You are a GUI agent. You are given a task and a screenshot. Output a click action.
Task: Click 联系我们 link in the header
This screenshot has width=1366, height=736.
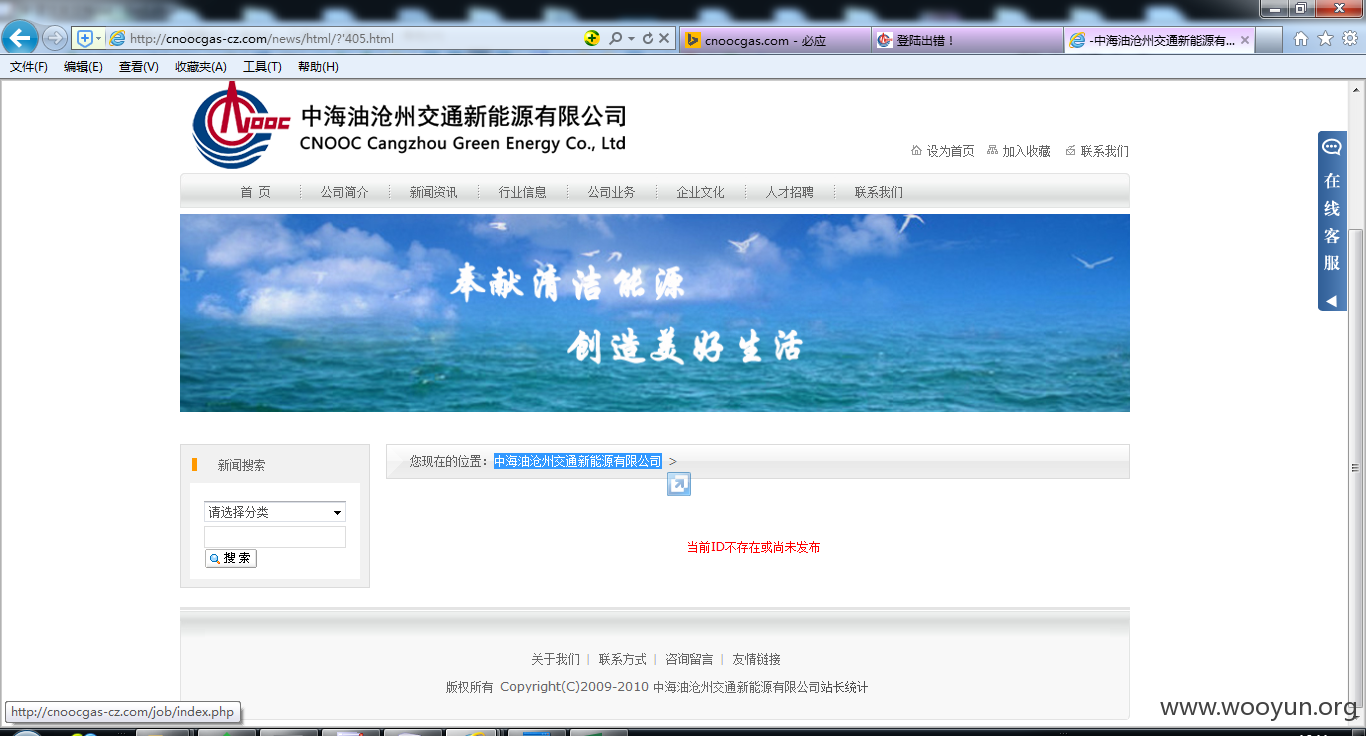click(1104, 151)
